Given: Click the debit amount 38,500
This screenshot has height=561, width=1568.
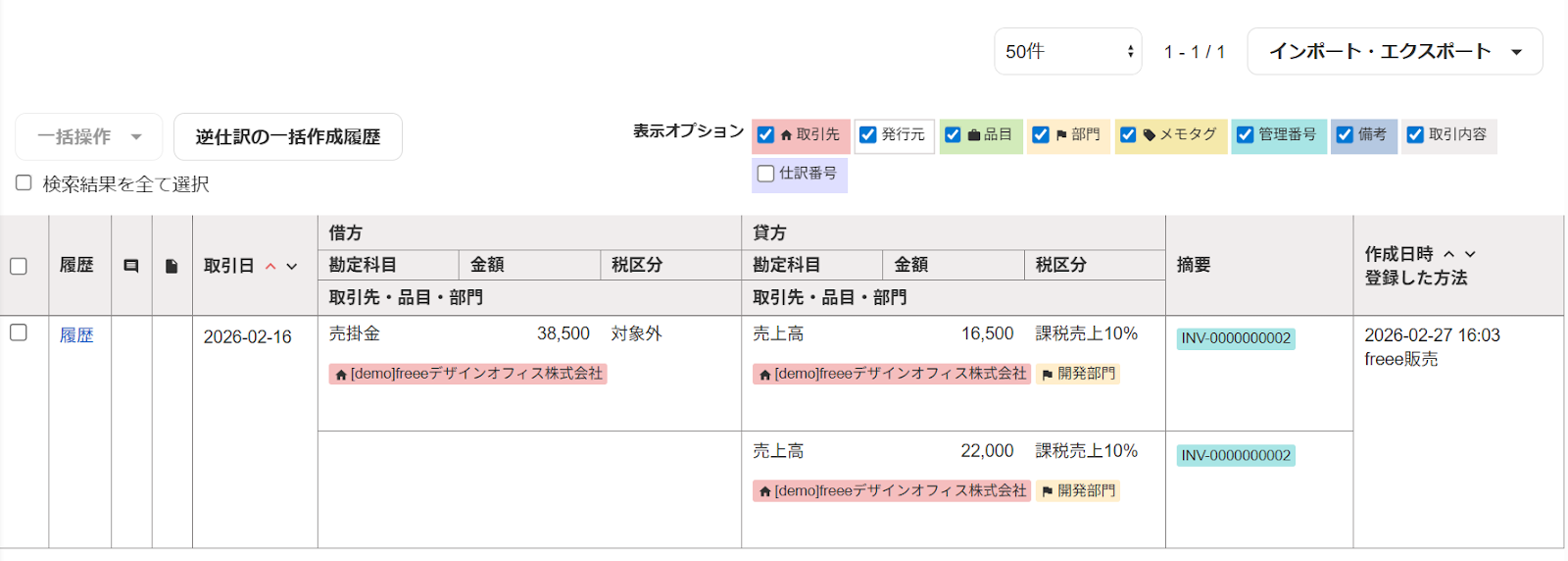Looking at the screenshot, I should tap(563, 334).
